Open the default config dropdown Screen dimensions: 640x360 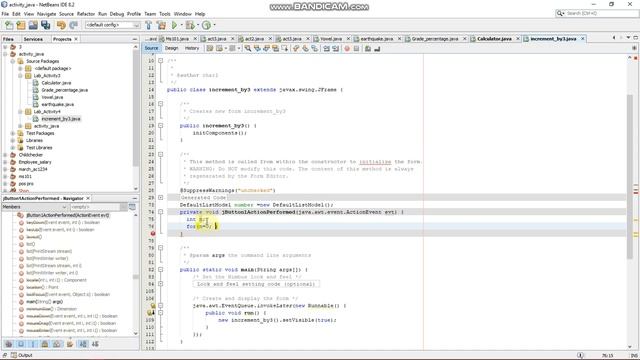click(x=113, y=25)
